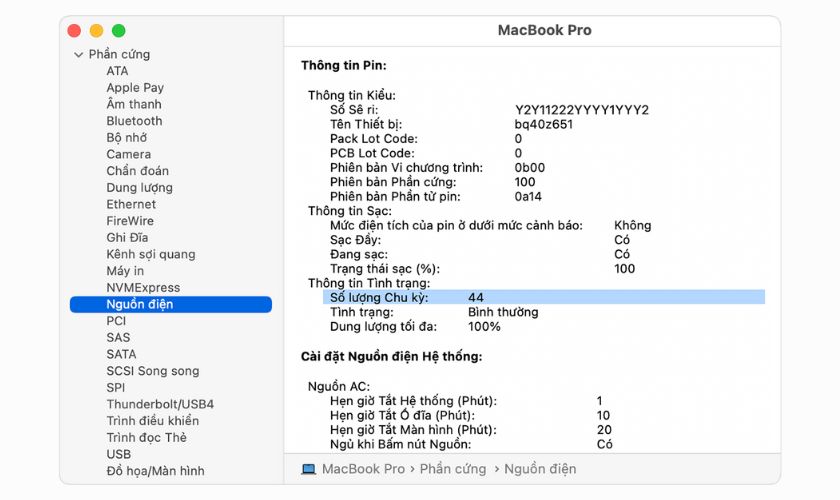Click MacBook Pro in the path bar
The height and width of the screenshot is (500, 840).
(x=363, y=469)
